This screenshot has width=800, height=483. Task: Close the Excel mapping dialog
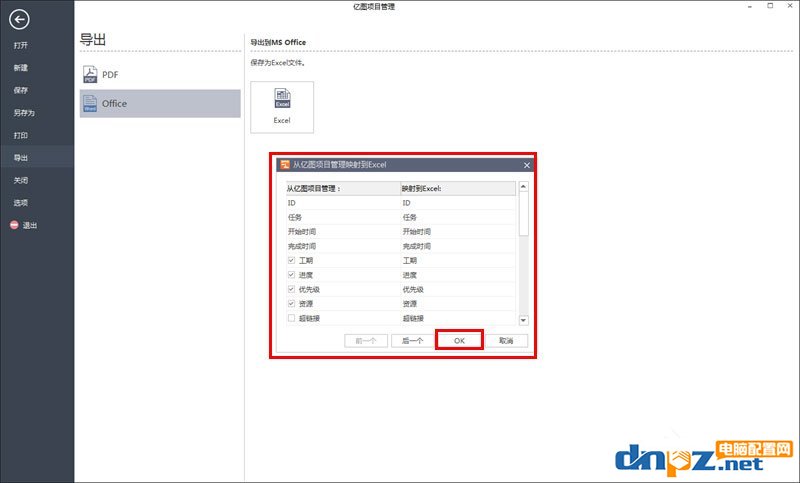pyautogui.click(x=526, y=164)
